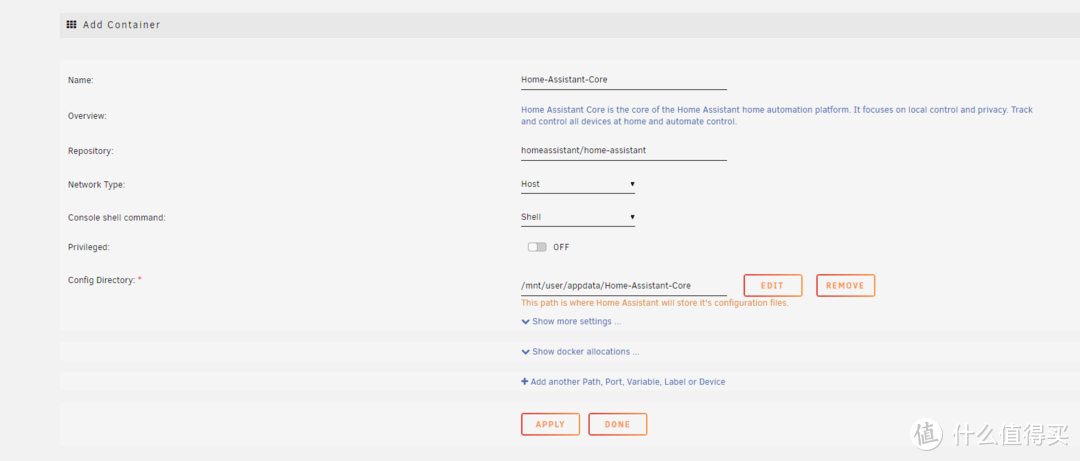Image resolution: width=1080 pixels, height=461 pixels.
Task: Expand Show more settings
Action: [x=572, y=321]
